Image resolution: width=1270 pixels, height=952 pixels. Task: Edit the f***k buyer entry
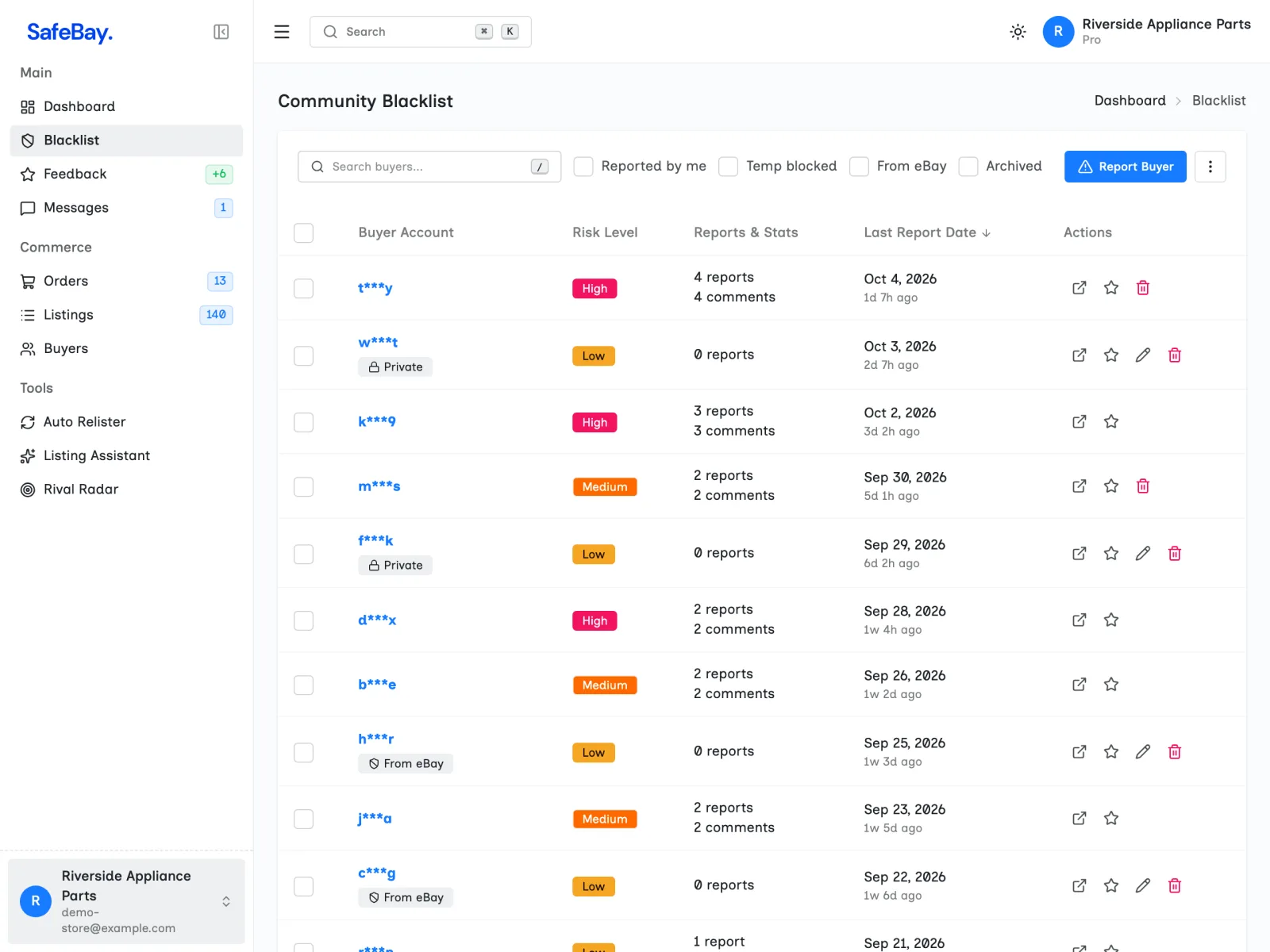click(1143, 554)
